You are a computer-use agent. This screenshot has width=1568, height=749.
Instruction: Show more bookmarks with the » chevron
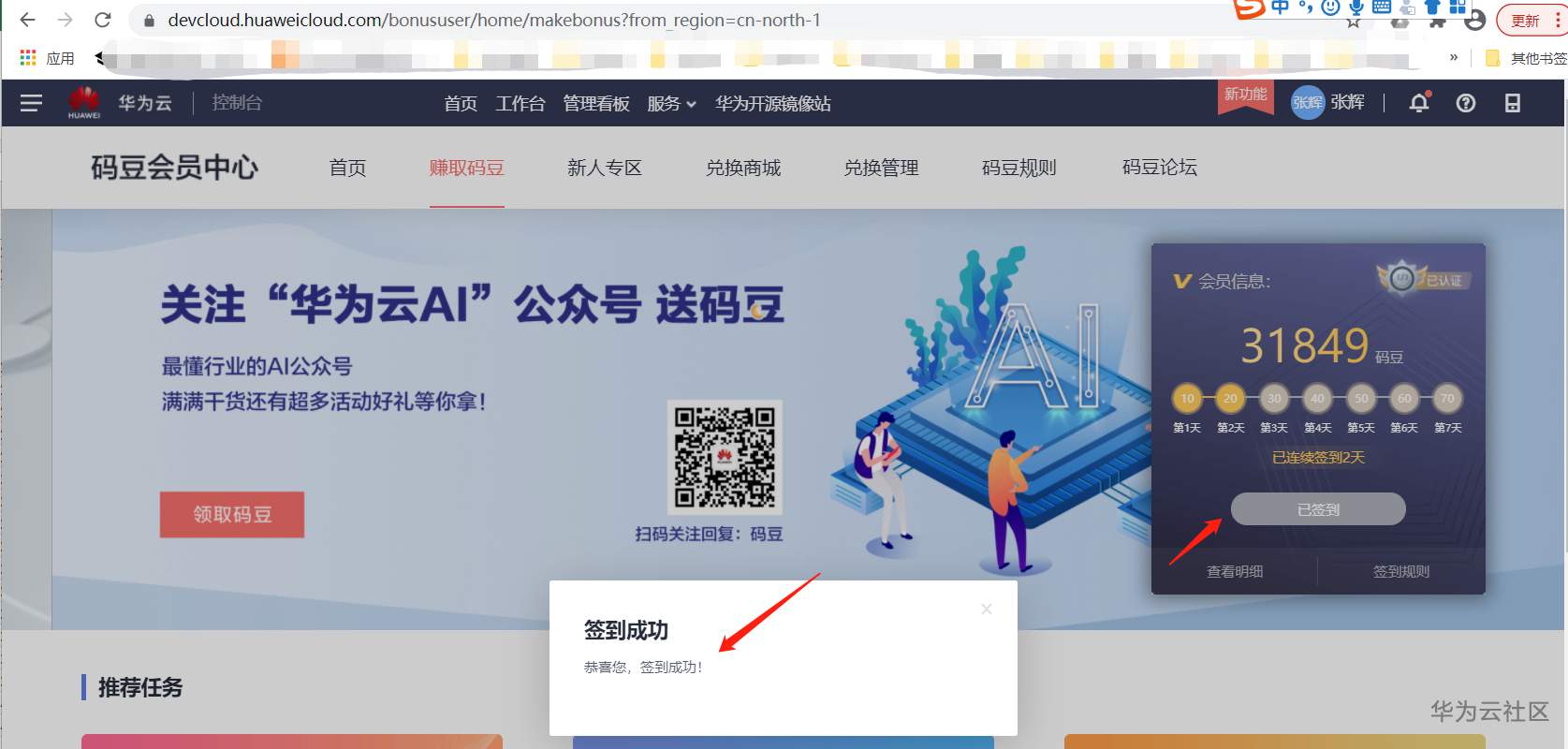[1454, 58]
